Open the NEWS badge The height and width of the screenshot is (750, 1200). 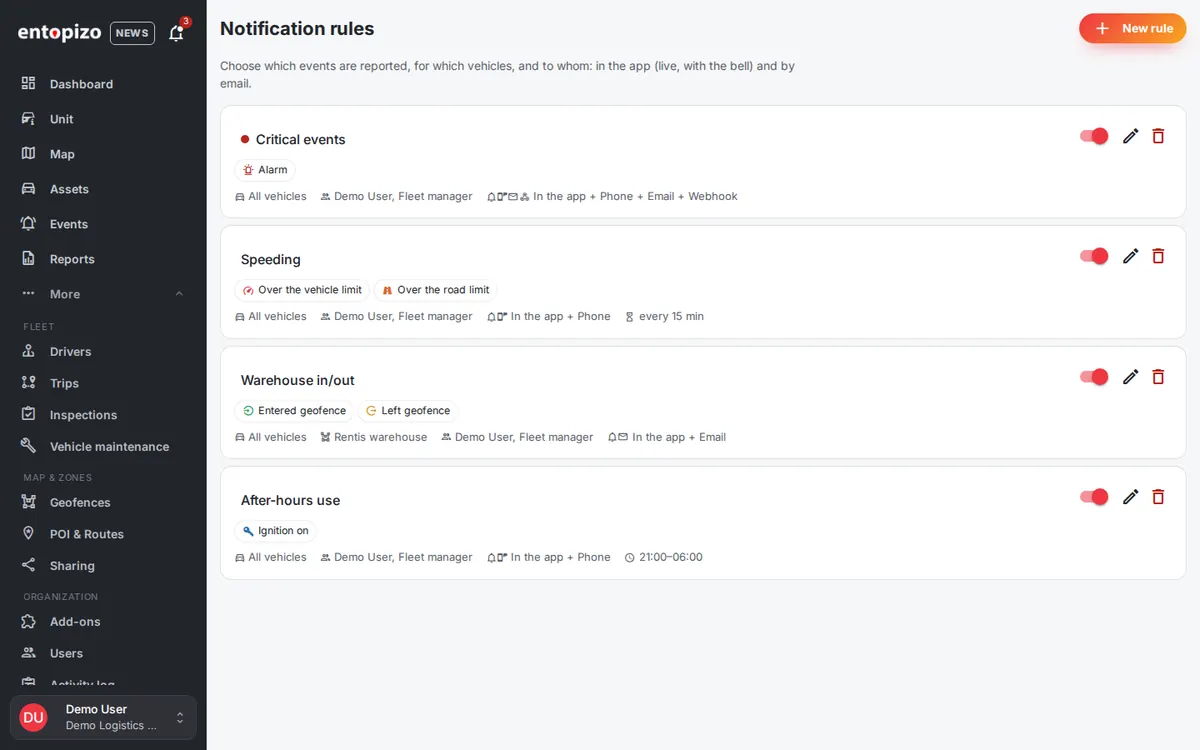tap(132, 33)
